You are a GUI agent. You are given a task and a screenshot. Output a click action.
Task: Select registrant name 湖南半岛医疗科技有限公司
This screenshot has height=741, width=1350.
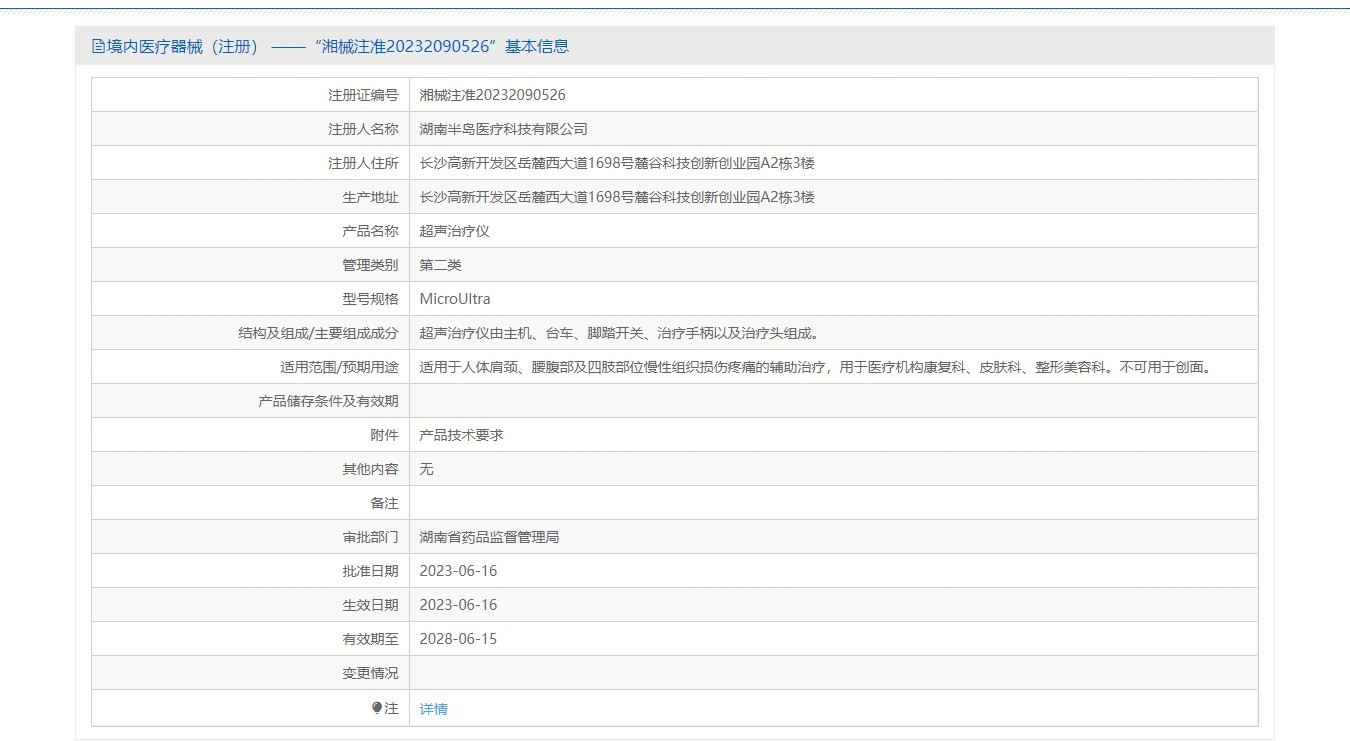pos(503,129)
